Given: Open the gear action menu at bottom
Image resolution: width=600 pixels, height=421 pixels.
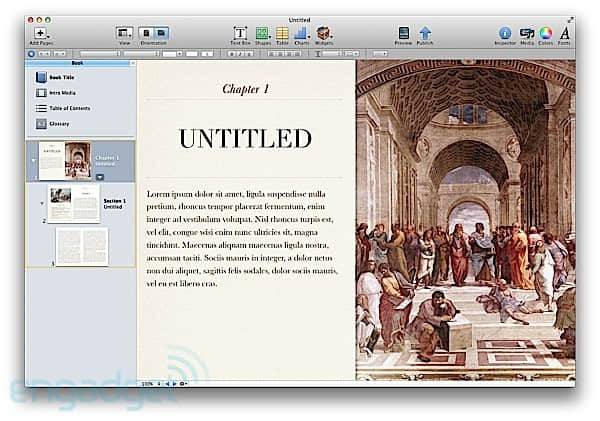Looking at the screenshot, I should tap(183, 383).
